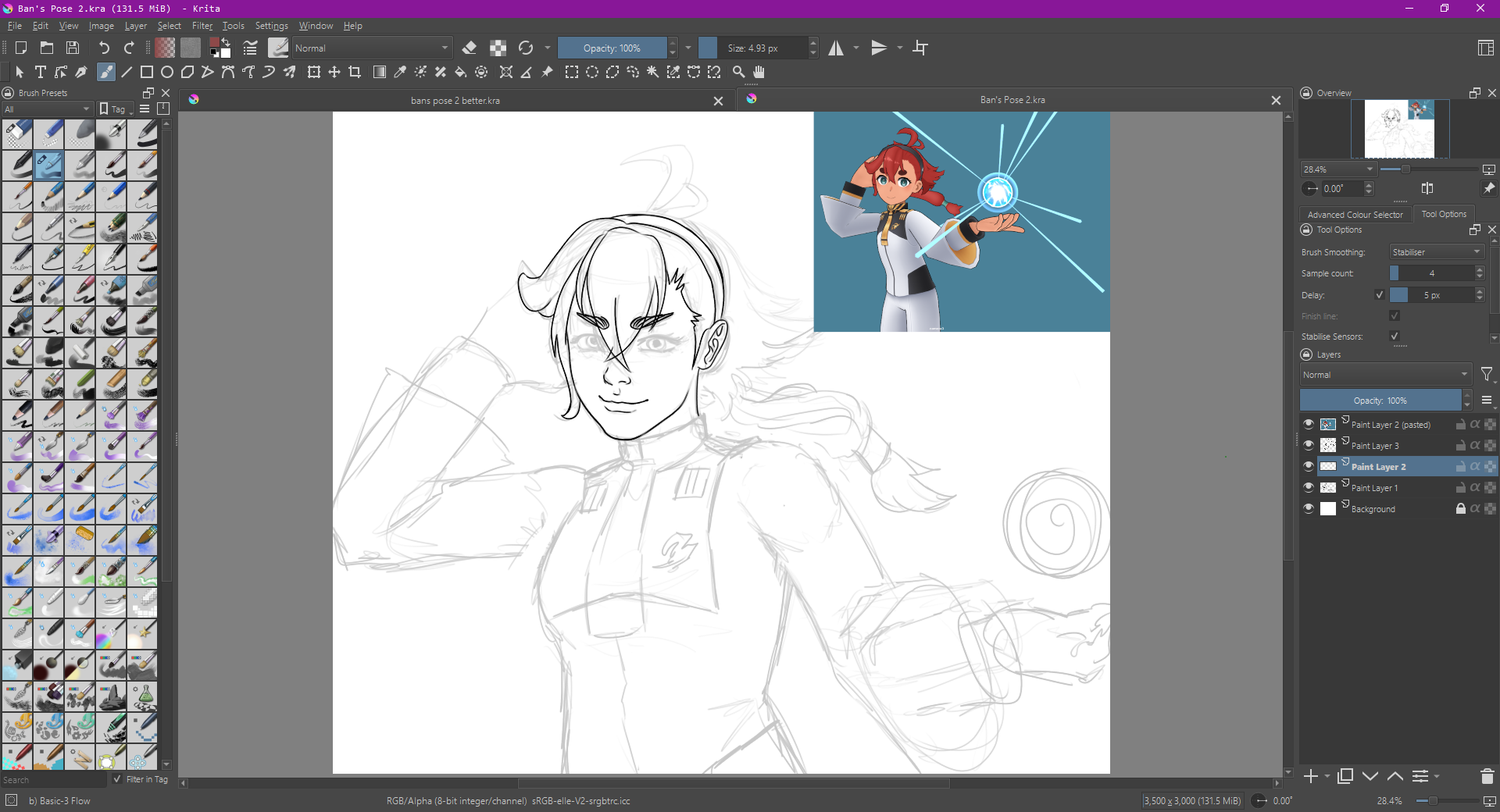Unlock the Background layer lock icon
The height and width of the screenshot is (812, 1500).
(1460, 508)
